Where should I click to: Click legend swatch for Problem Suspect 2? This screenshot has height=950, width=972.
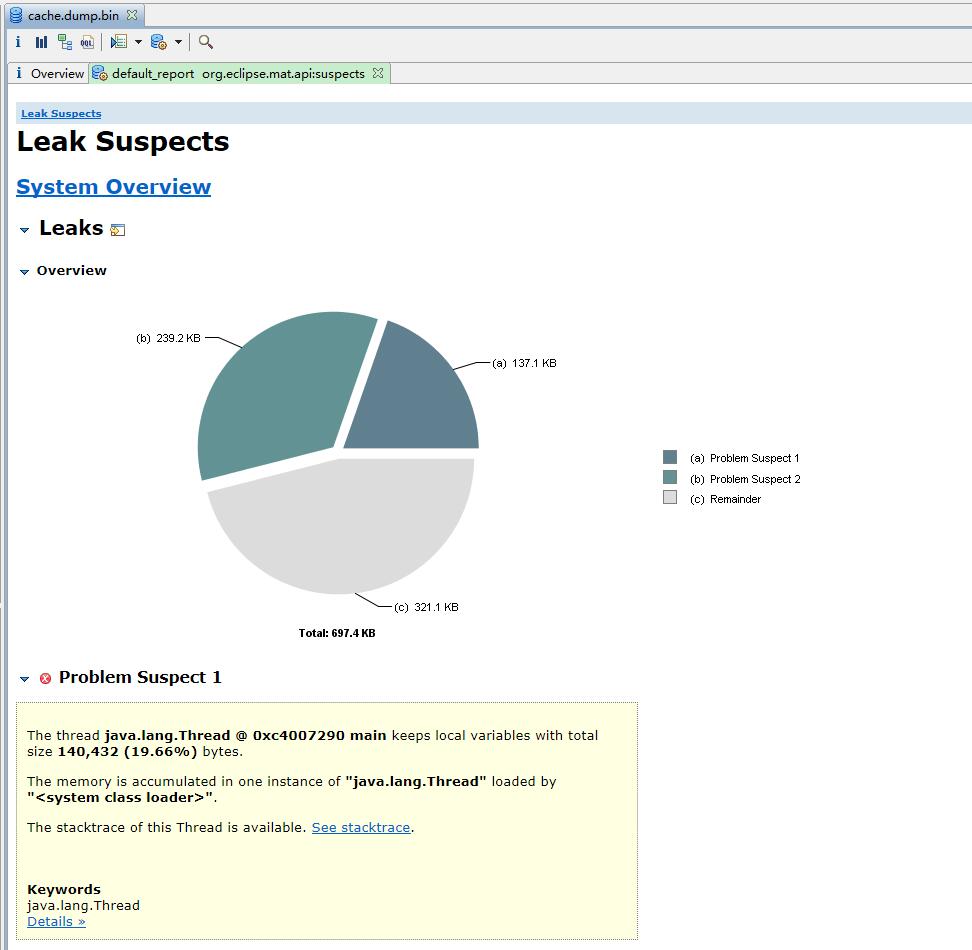point(669,477)
